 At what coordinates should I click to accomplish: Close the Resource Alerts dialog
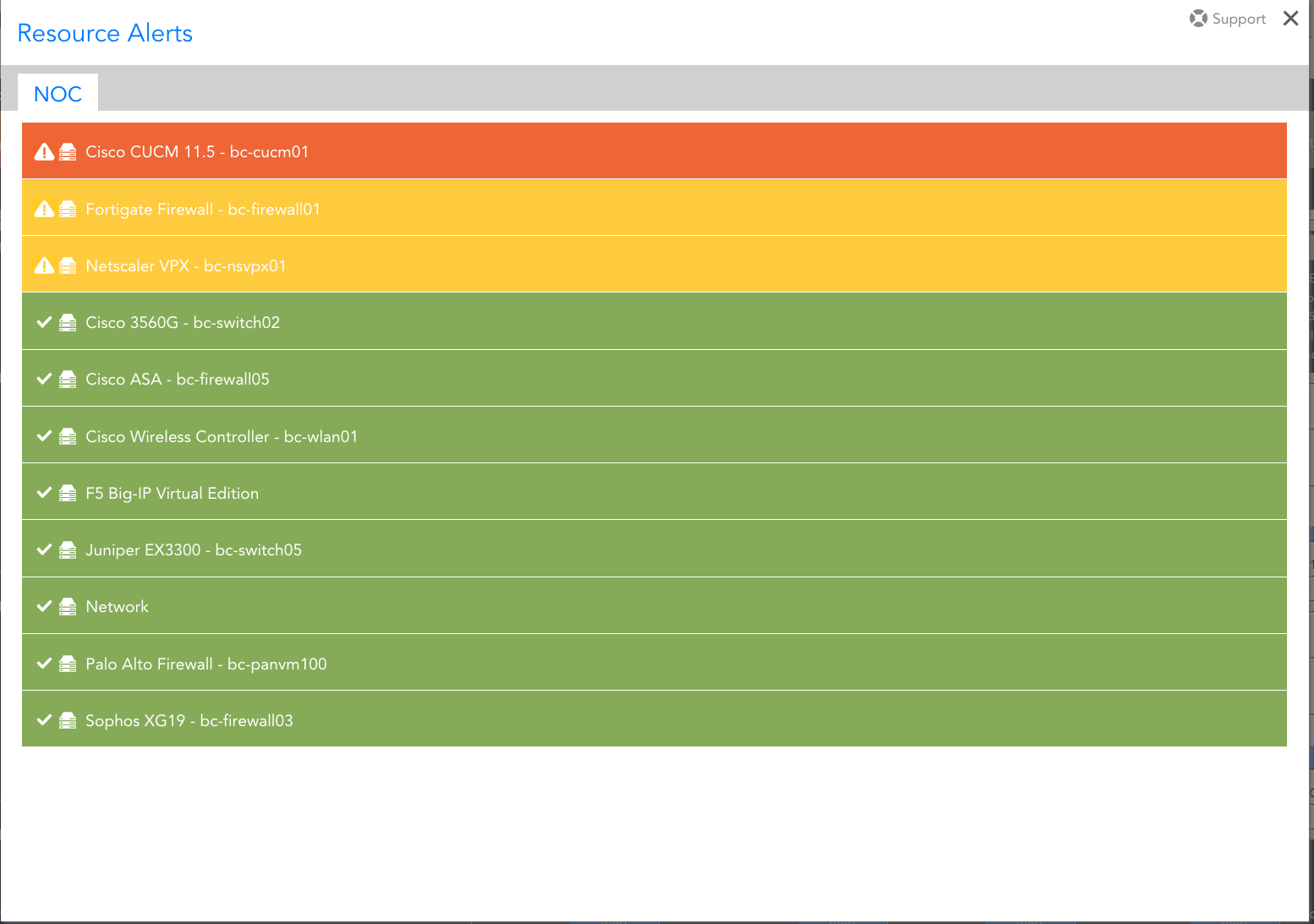(x=1290, y=19)
